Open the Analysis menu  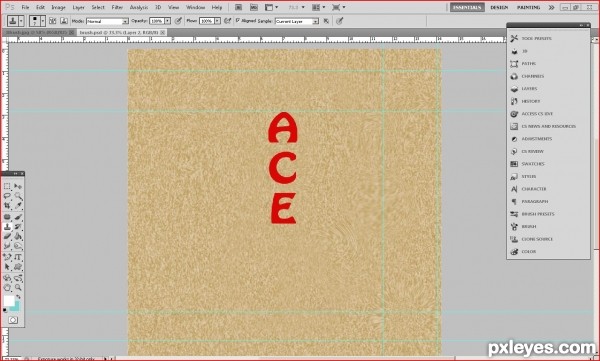[139, 7]
